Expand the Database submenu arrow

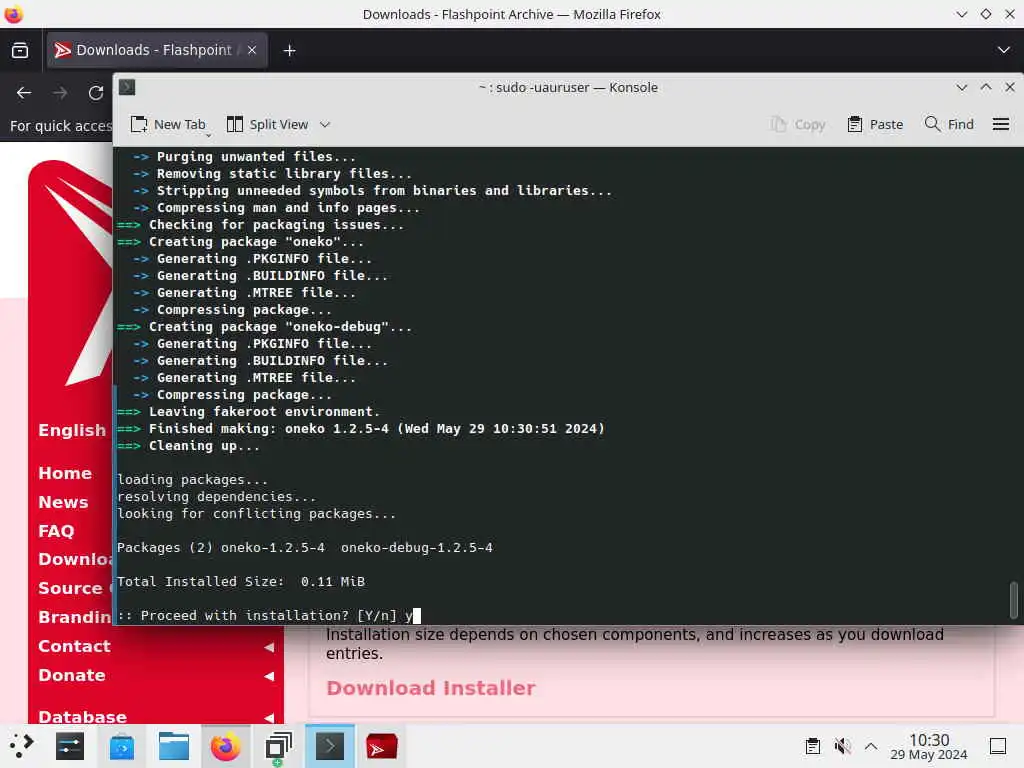[x=269, y=717]
